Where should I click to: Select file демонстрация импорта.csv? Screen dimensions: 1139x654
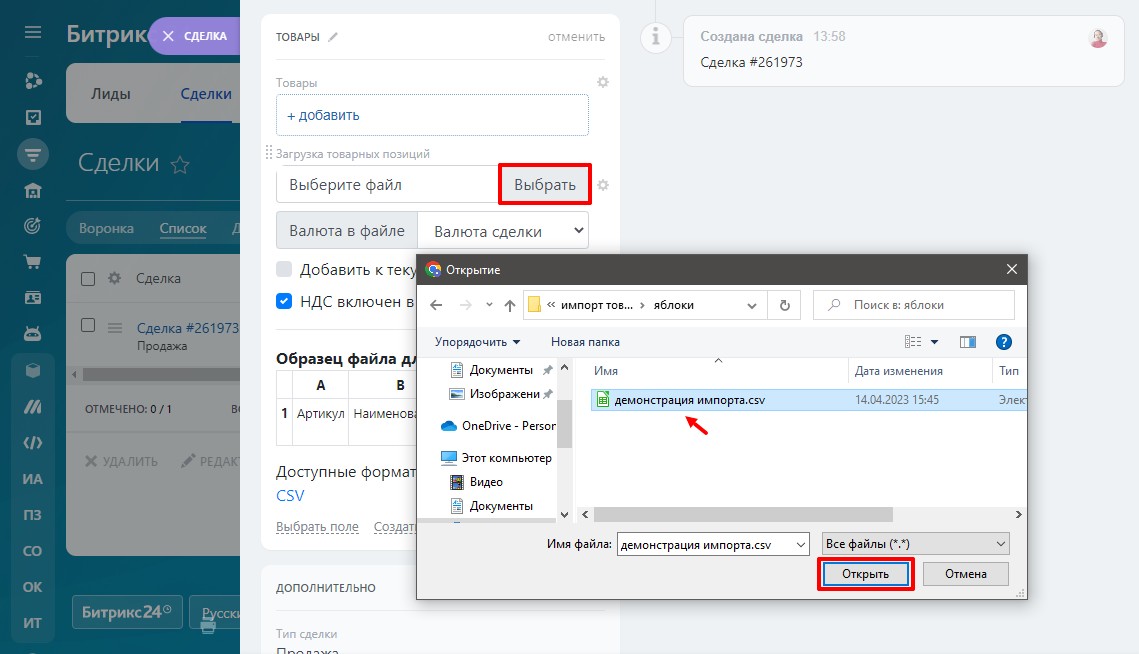pos(689,400)
